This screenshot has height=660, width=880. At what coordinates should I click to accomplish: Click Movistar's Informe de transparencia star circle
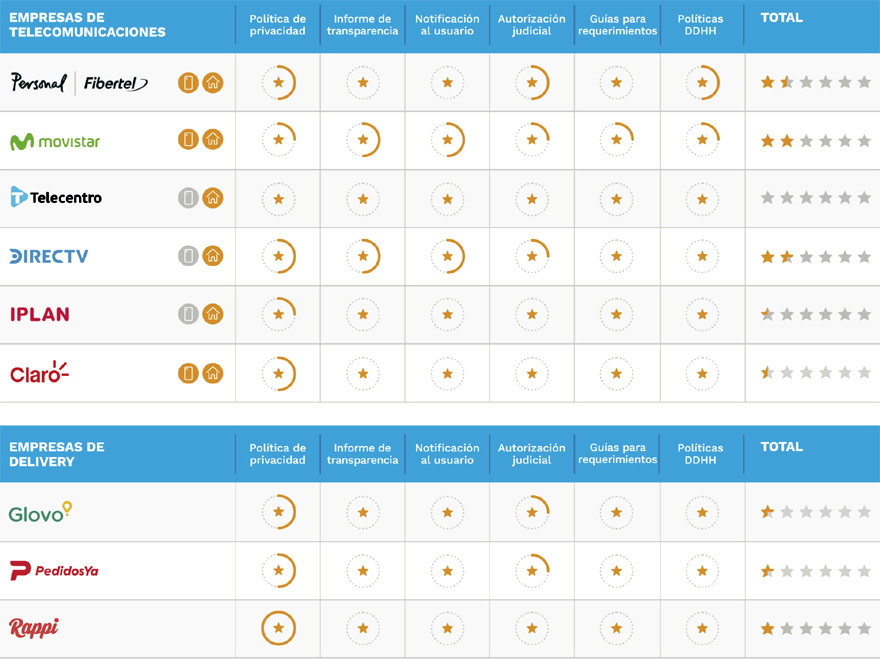click(x=363, y=140)
